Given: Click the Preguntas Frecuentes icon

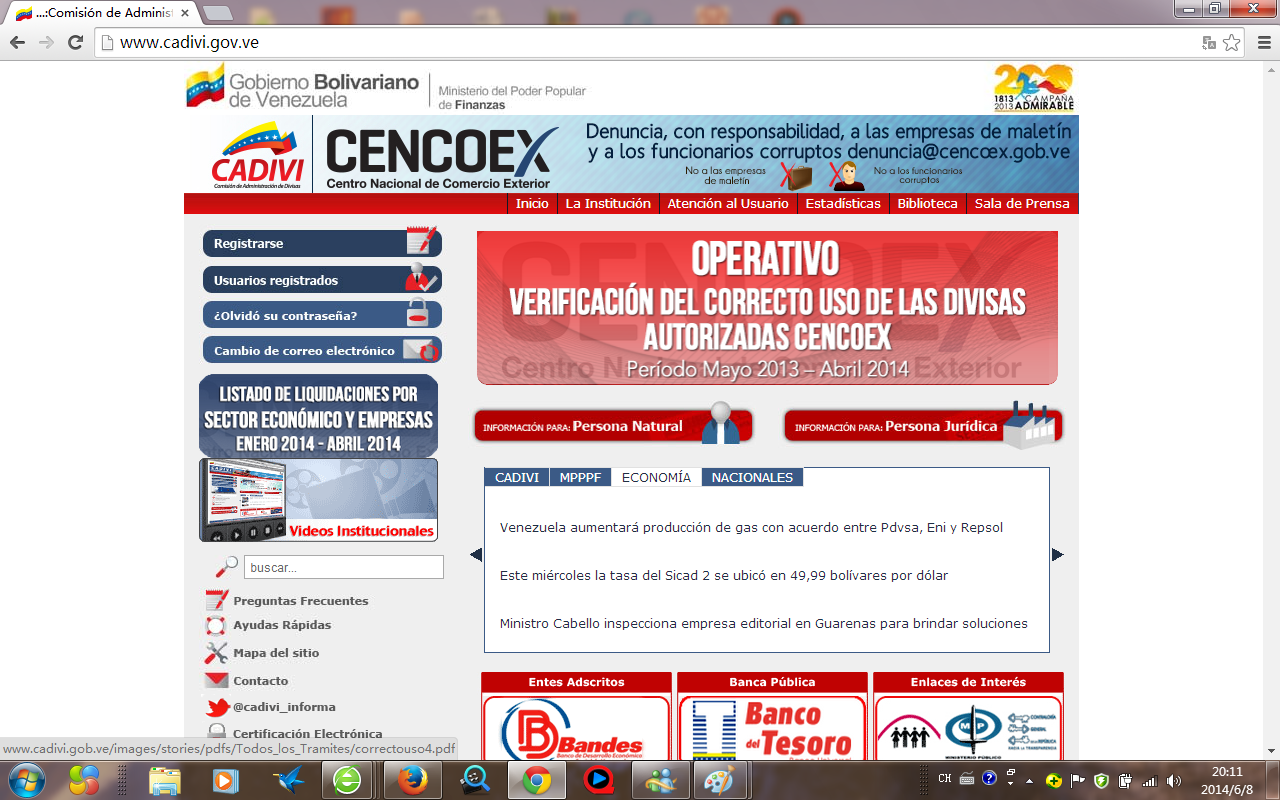Looking at the screenshot, I should click(x=217, y=600).
